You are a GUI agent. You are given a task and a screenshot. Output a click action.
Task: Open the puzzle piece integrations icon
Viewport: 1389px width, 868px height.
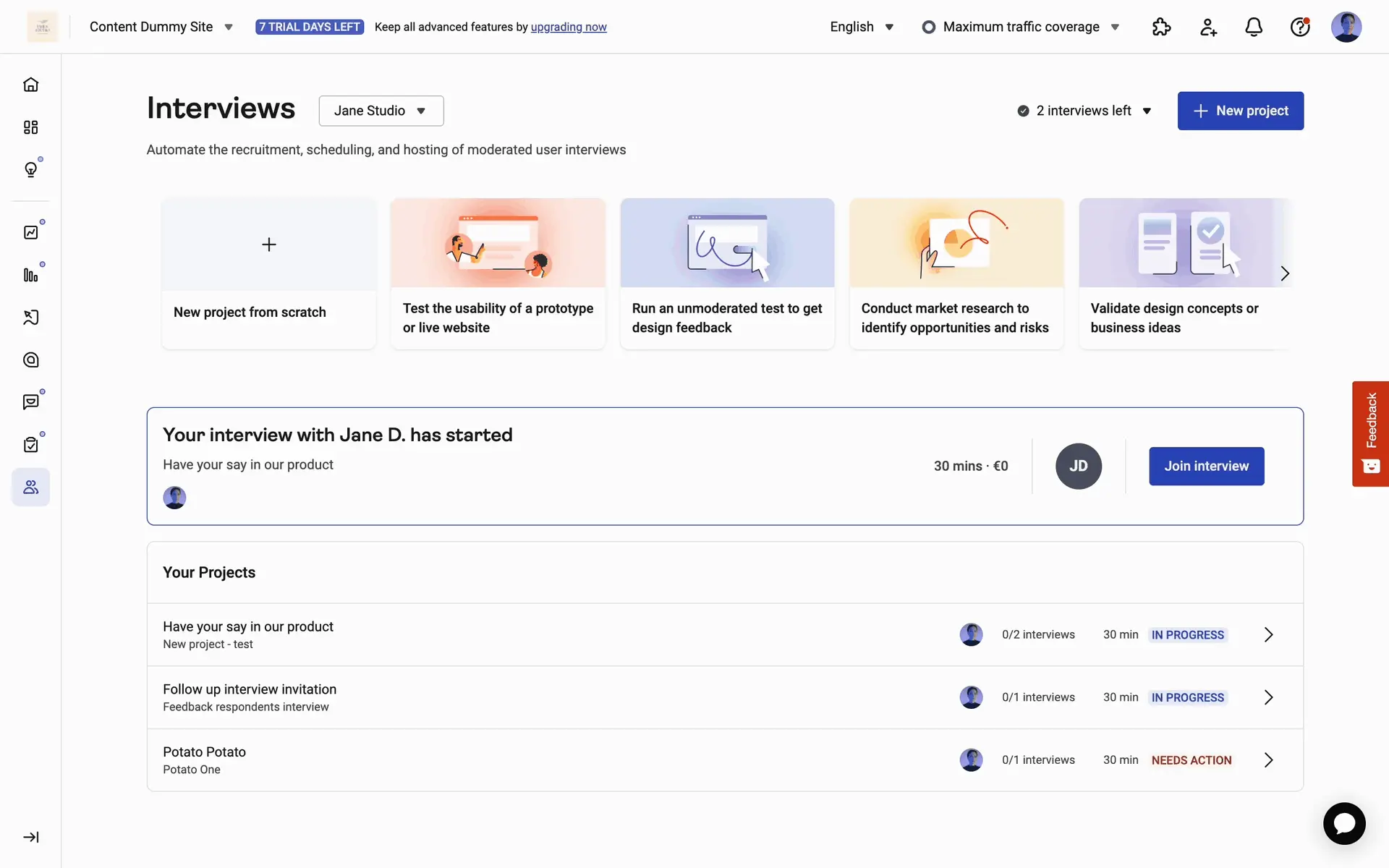[1161, 27]
